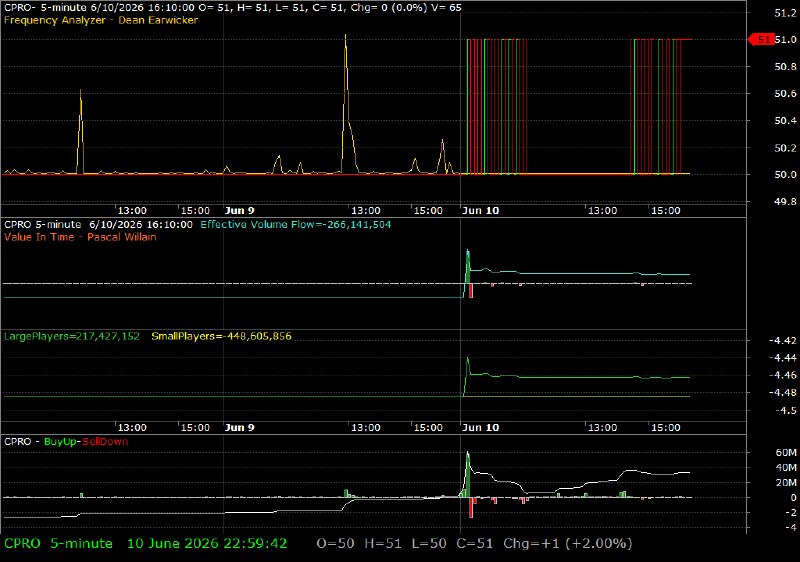The height and width of the screenshot is (562, 800).
Task: Click the 51.2 price axis label
Action: coord(785,13)
